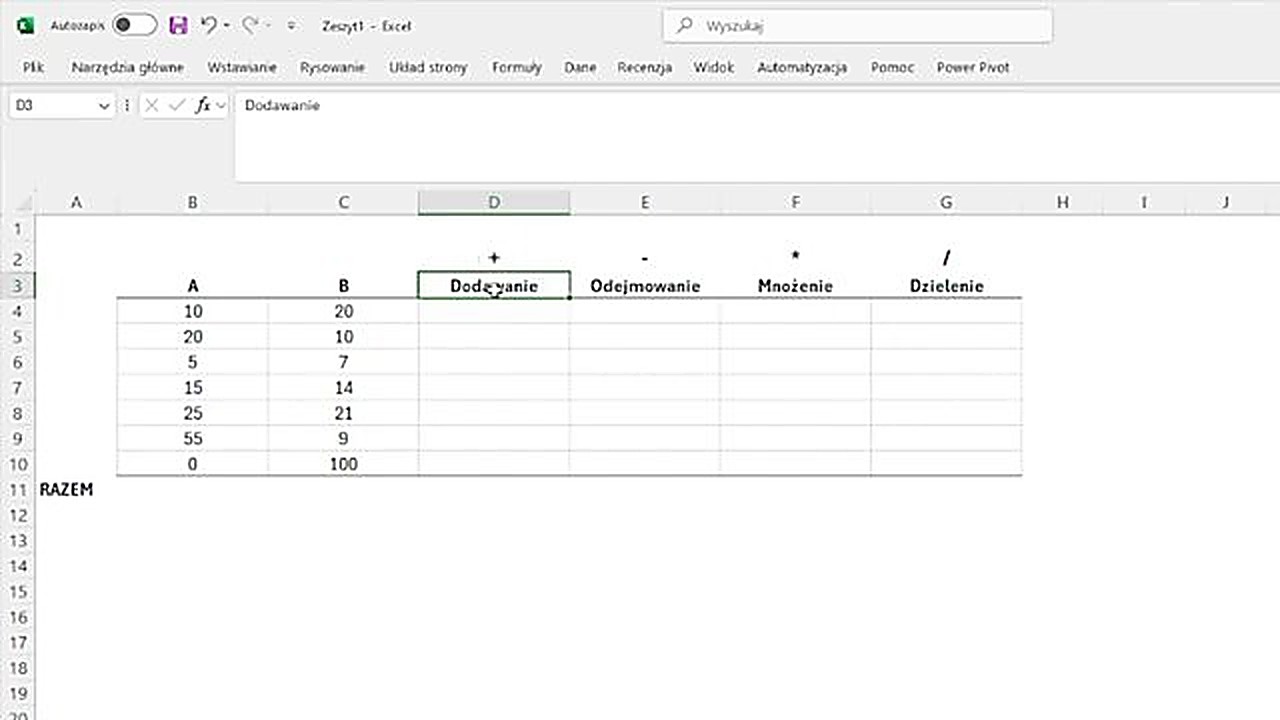Select the Odejmowanie header cell

pyautogui.click(x=645, y=286)
